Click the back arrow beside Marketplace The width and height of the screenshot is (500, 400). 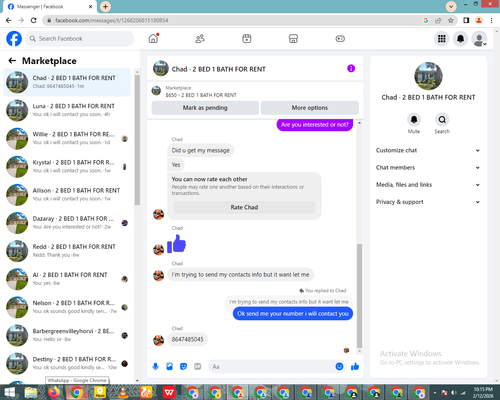click(12, 61)
